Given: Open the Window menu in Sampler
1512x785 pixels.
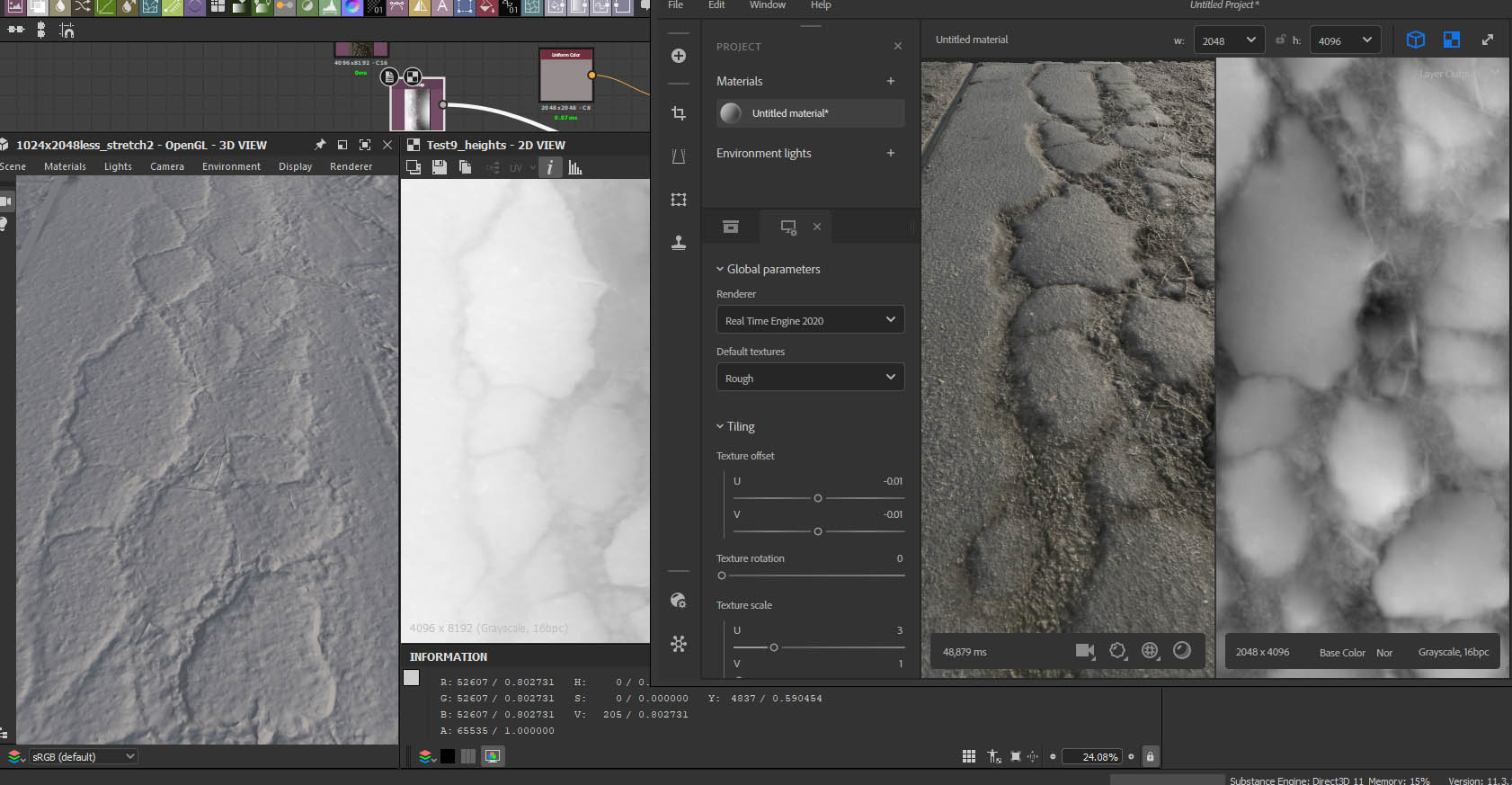Looking at the screenshot, I should click(768, 5).
